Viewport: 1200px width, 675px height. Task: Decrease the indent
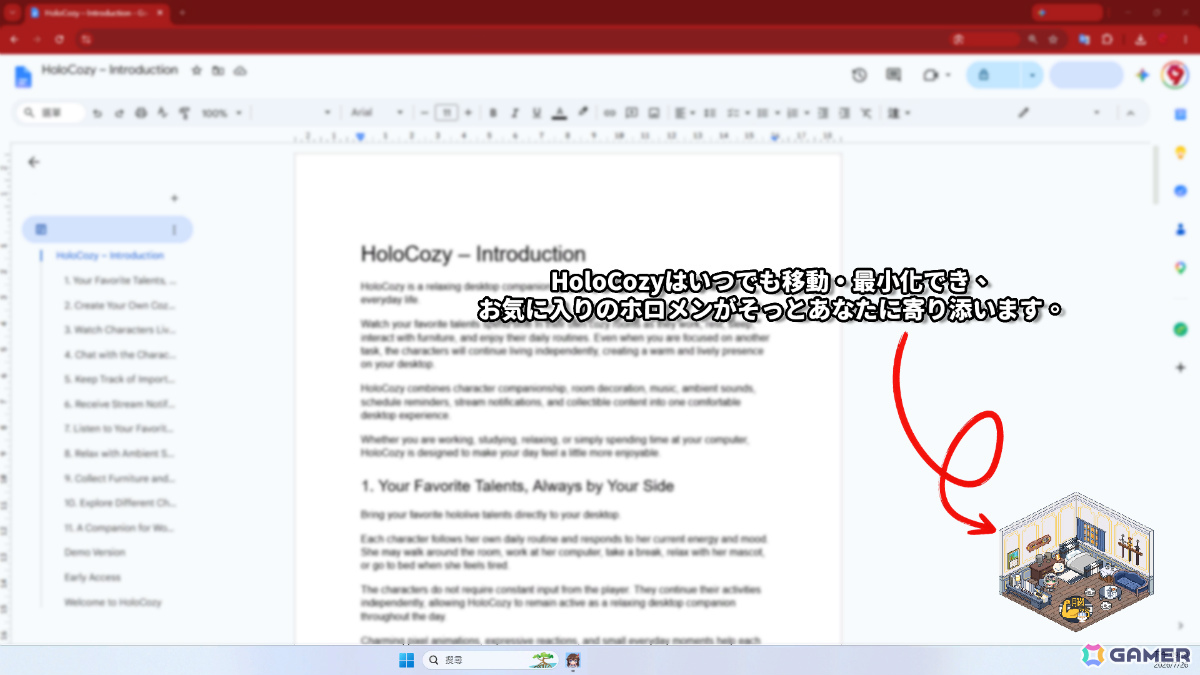pyautogui.click(x=823, y=113)
